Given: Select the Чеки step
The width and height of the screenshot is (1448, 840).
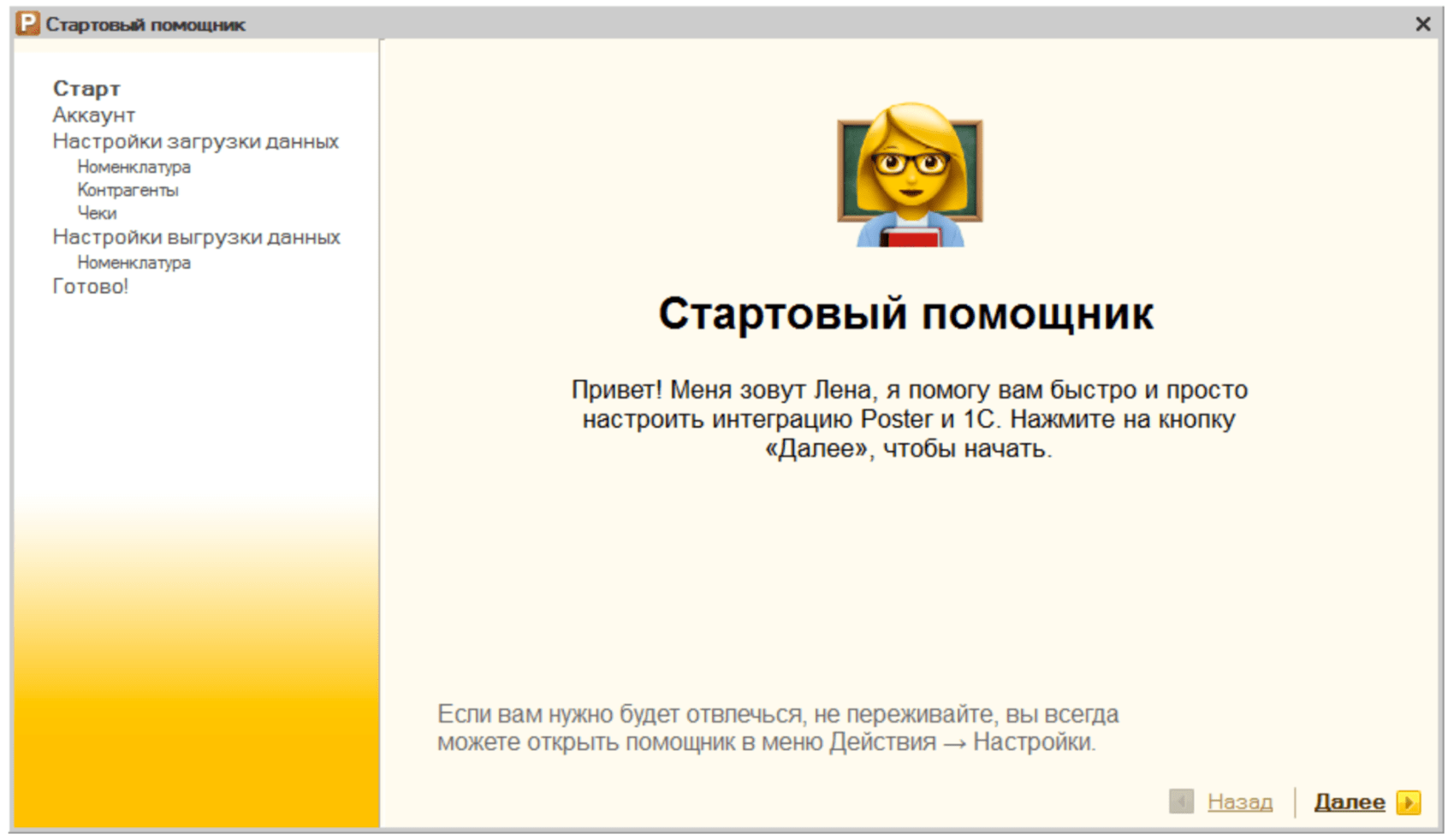Looking at the screenshot, I should pyautogui.click(x=97, y=213).
